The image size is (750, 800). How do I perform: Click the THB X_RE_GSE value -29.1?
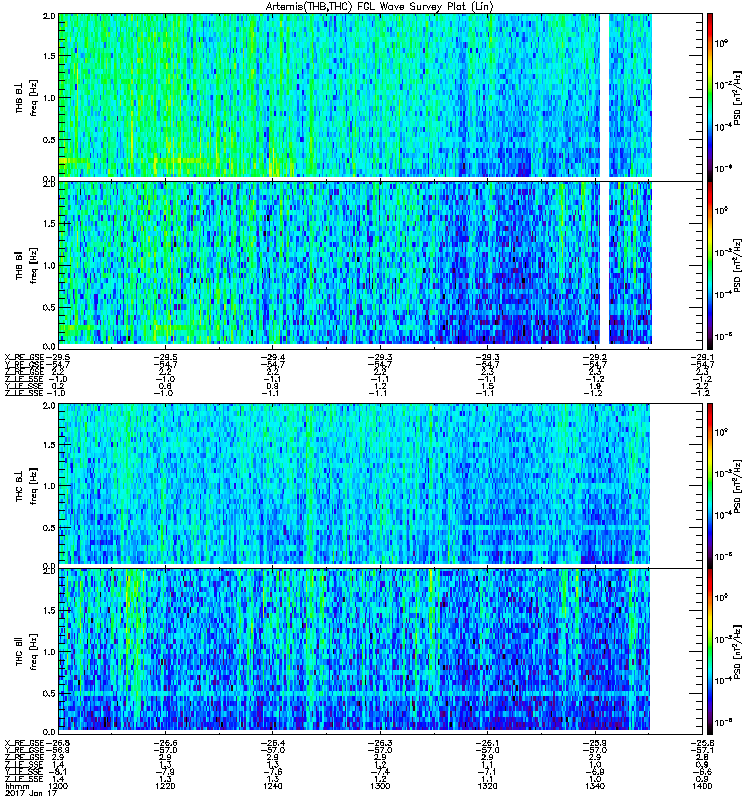(x=703, y=357)
